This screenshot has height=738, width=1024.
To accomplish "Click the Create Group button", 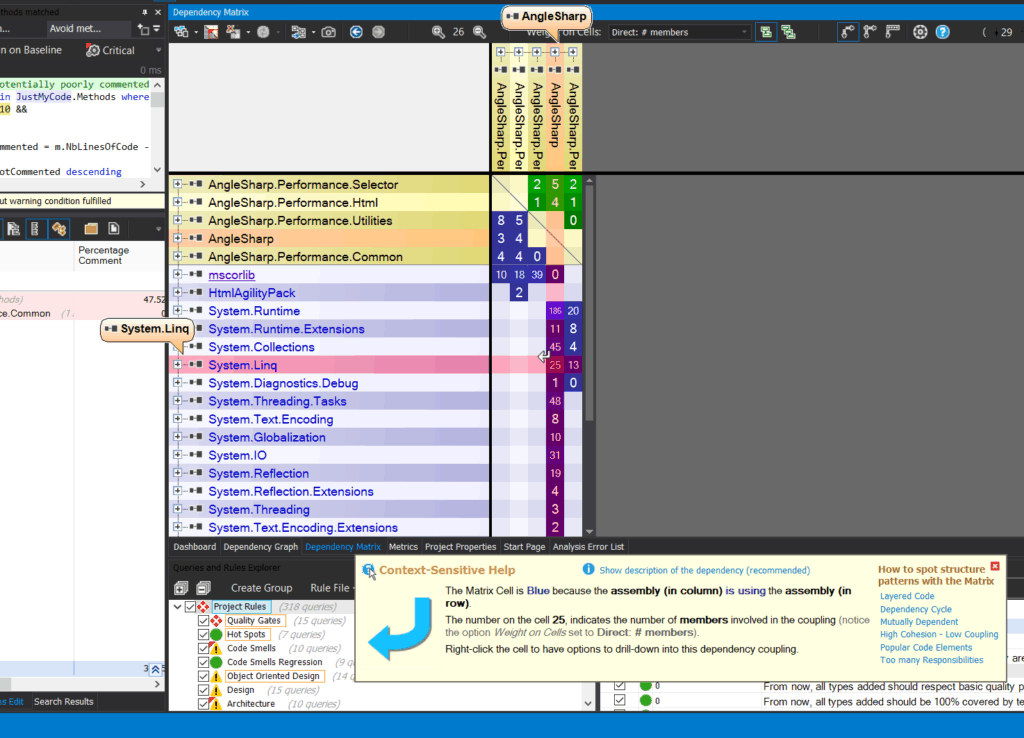I will (x=261, y=588).
